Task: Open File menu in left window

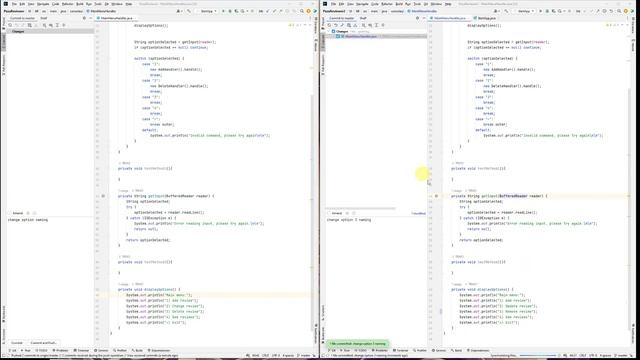Action: pyautogui.click(x=14, y=4)
